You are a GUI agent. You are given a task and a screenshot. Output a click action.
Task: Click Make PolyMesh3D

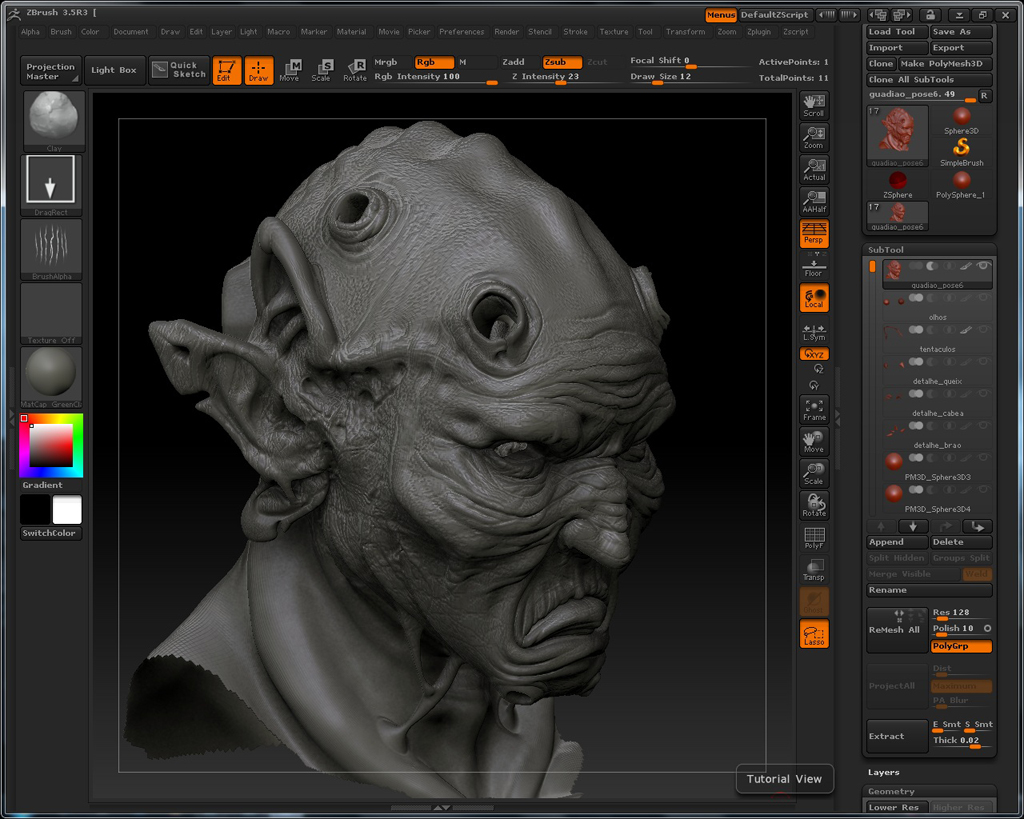(945, 63)
